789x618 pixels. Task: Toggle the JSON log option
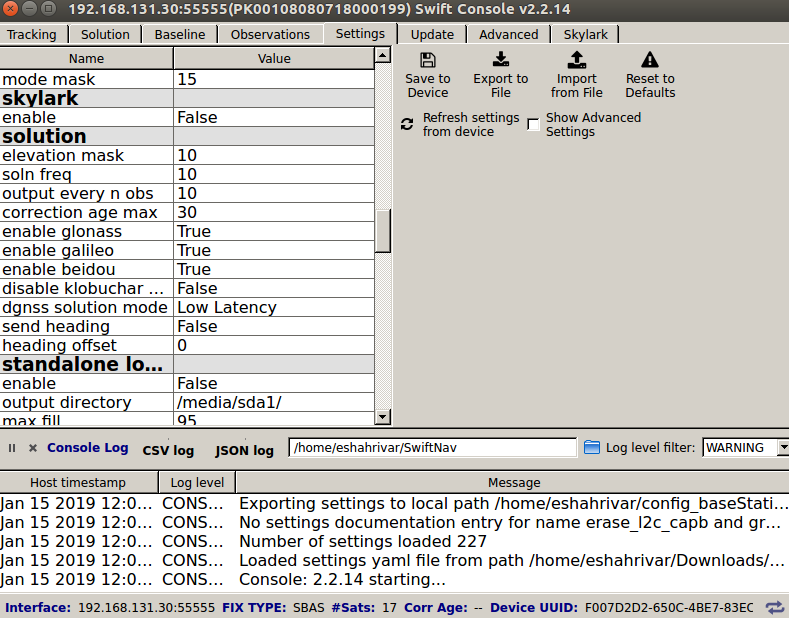point(244,450)
